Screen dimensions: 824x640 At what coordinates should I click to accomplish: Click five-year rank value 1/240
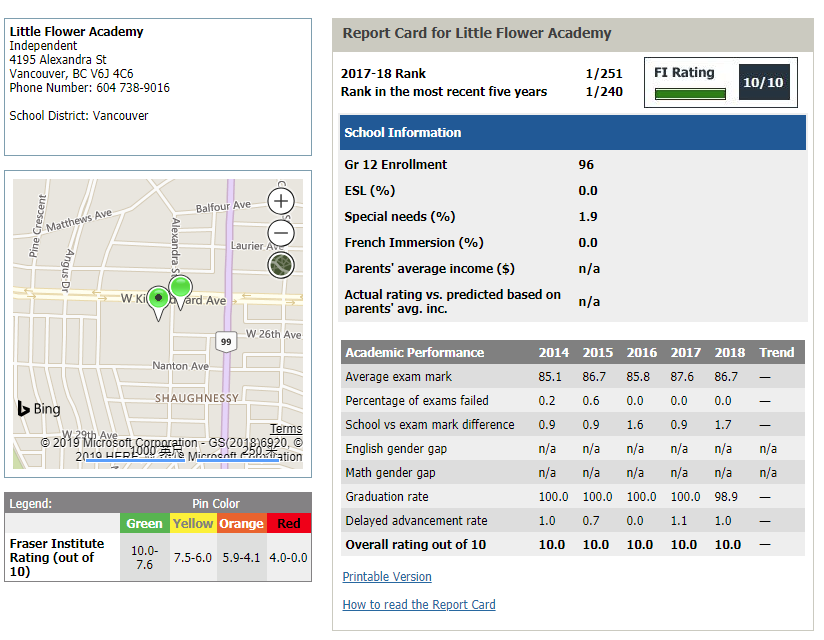point(604,91)
